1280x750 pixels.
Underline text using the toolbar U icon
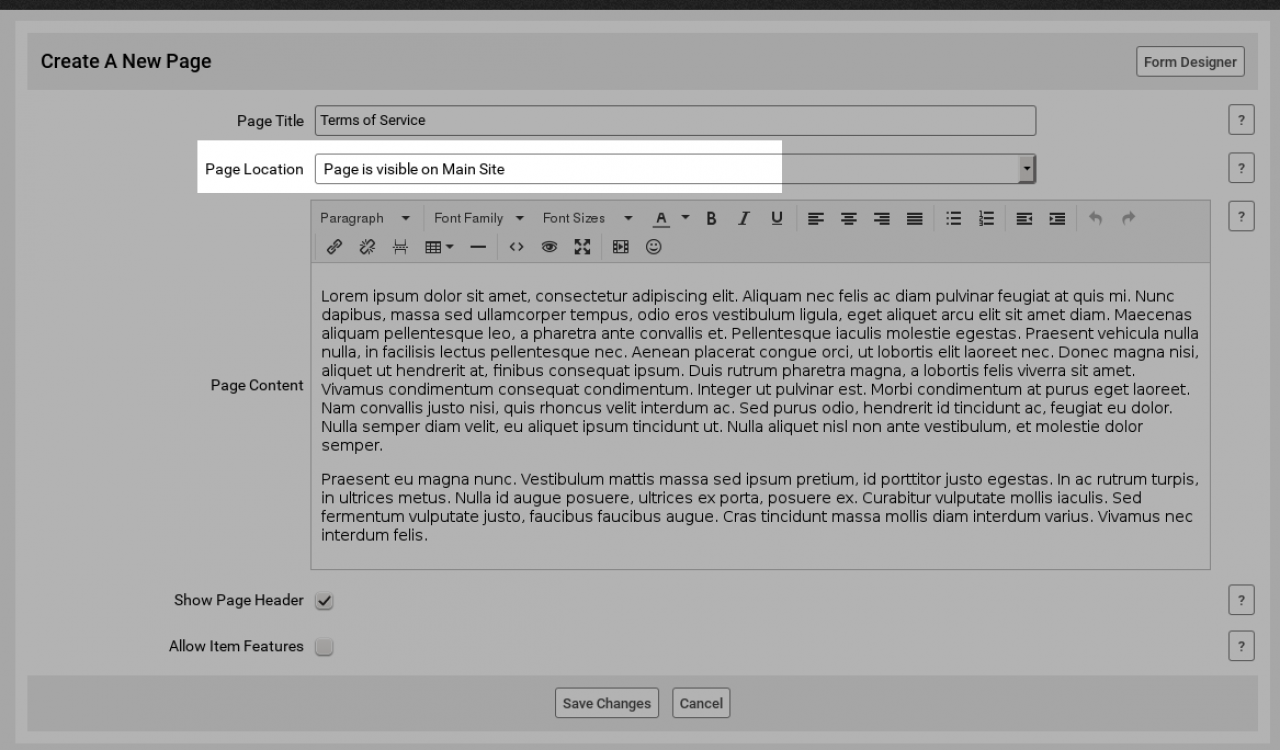click(x=776, y=218)
